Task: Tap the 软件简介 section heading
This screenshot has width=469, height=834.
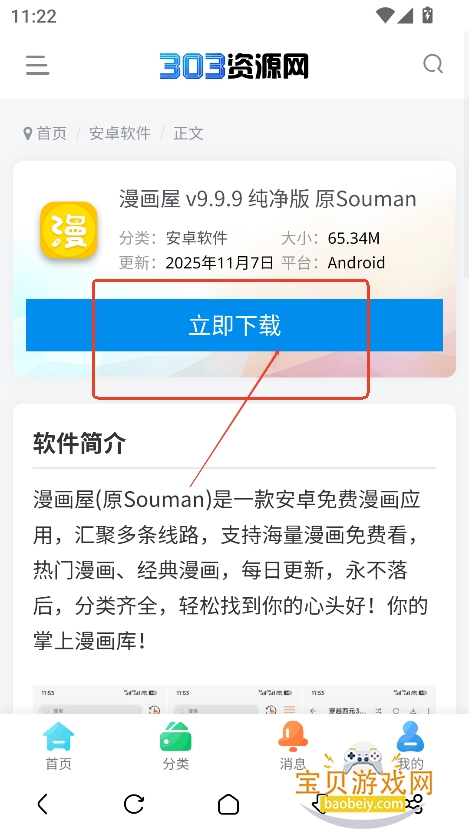Action: [x=79, y=443]
